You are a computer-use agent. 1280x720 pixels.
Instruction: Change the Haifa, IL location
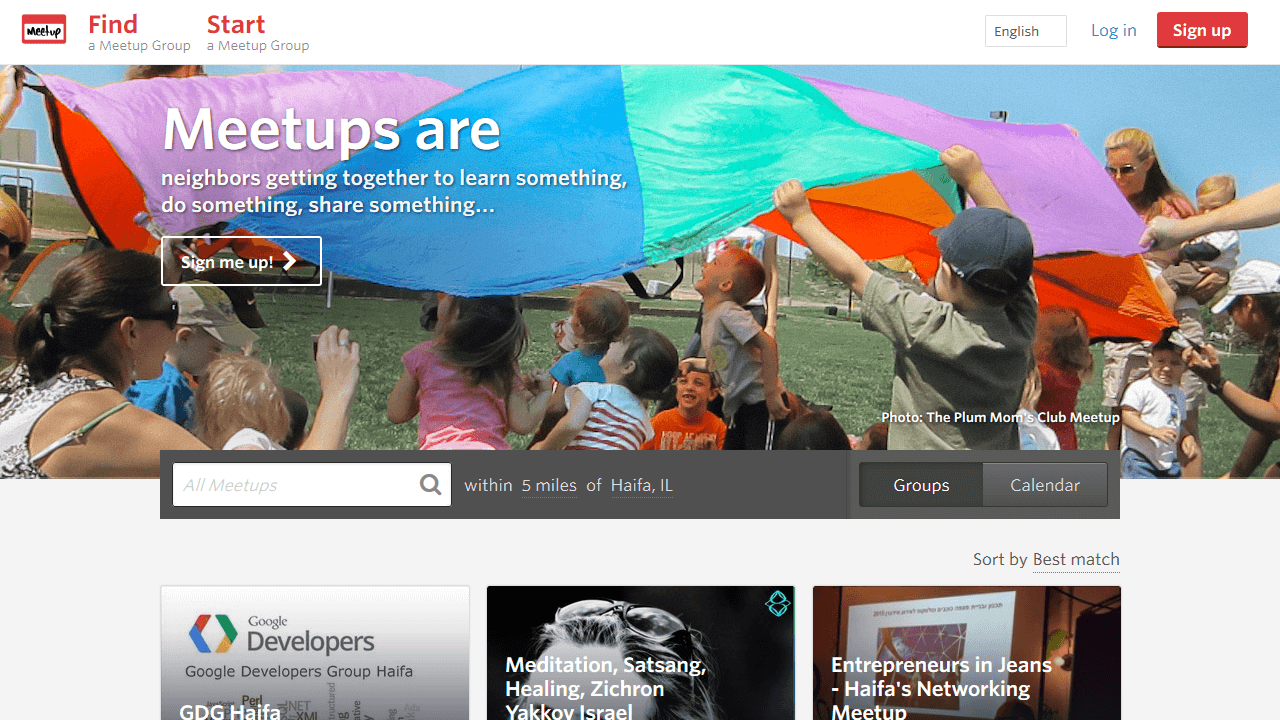[x=642, y=485]
